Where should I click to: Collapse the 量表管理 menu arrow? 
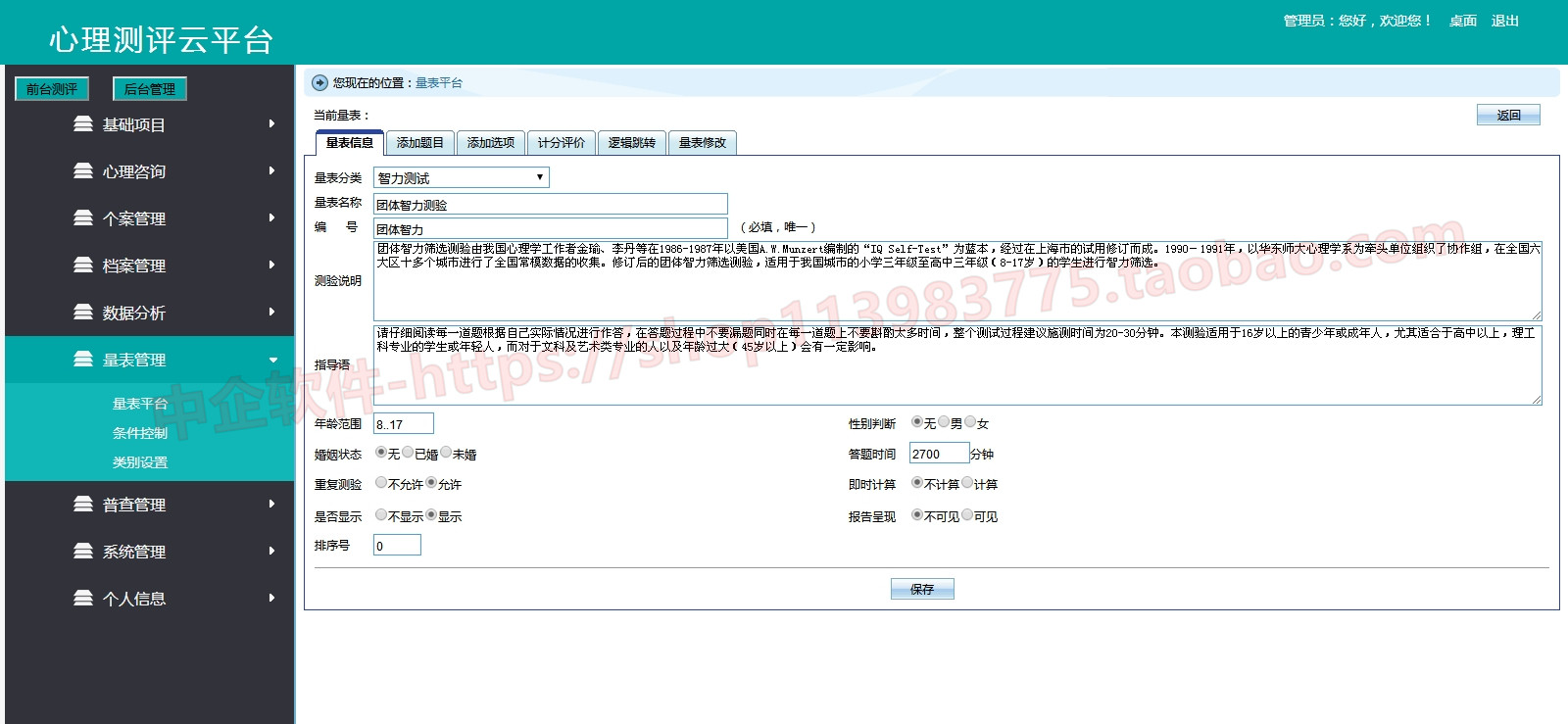pos(272,360)
